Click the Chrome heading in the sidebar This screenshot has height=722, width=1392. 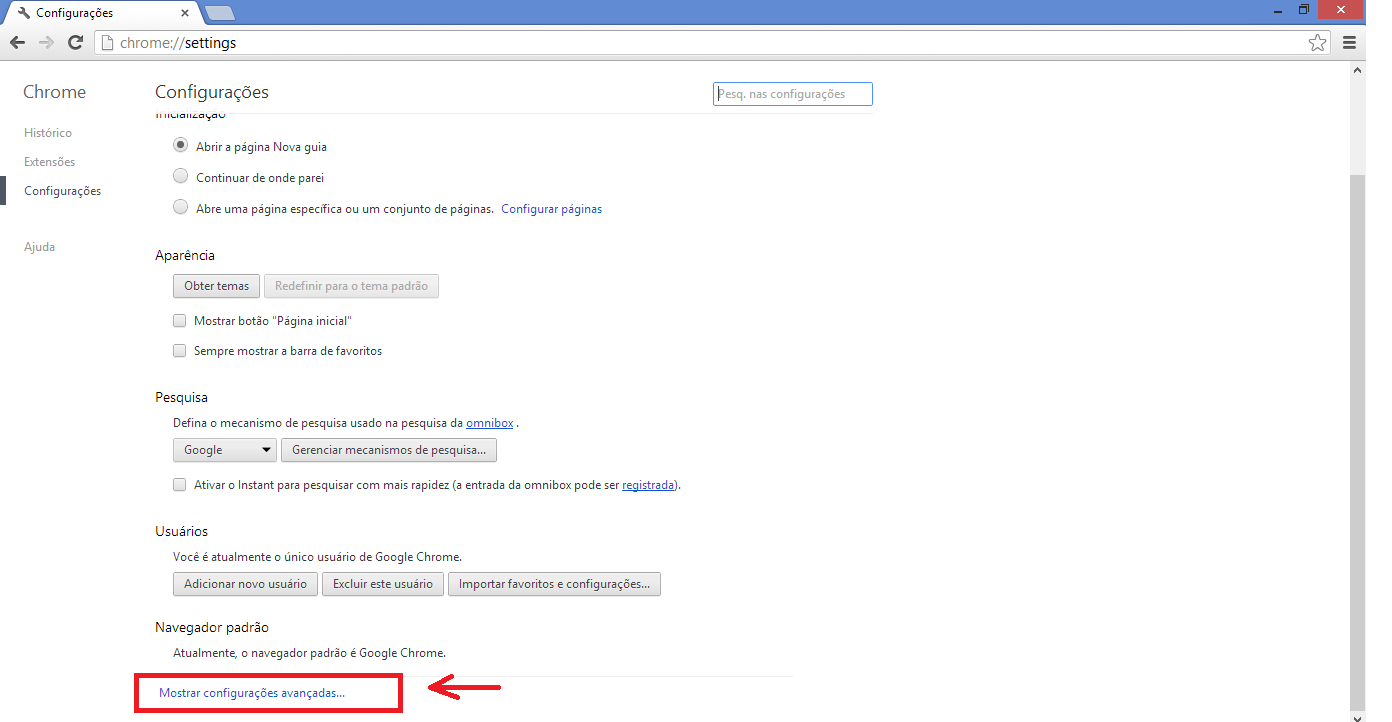point(55,92)
